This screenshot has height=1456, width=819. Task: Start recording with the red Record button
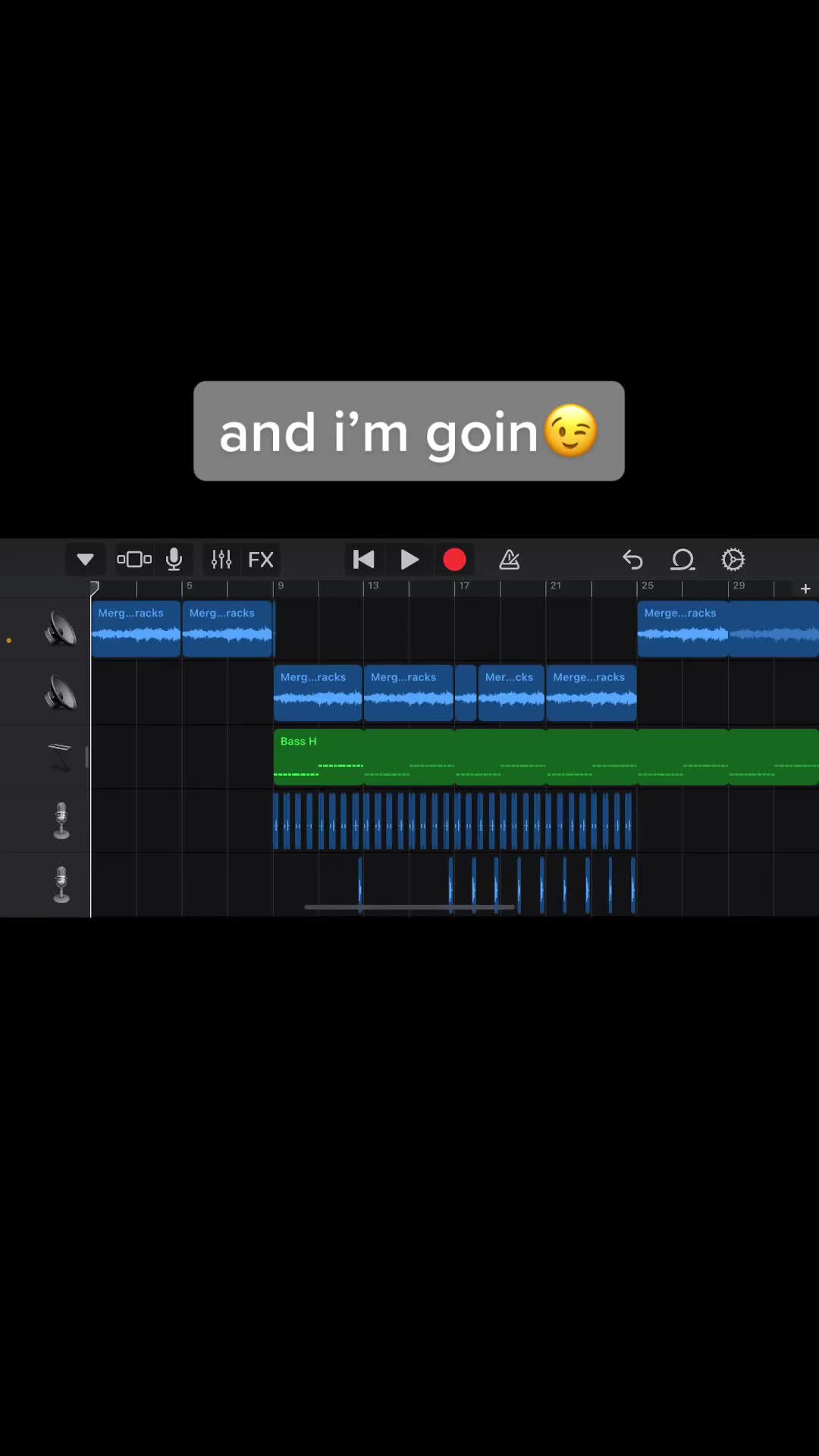coord(454,560)
